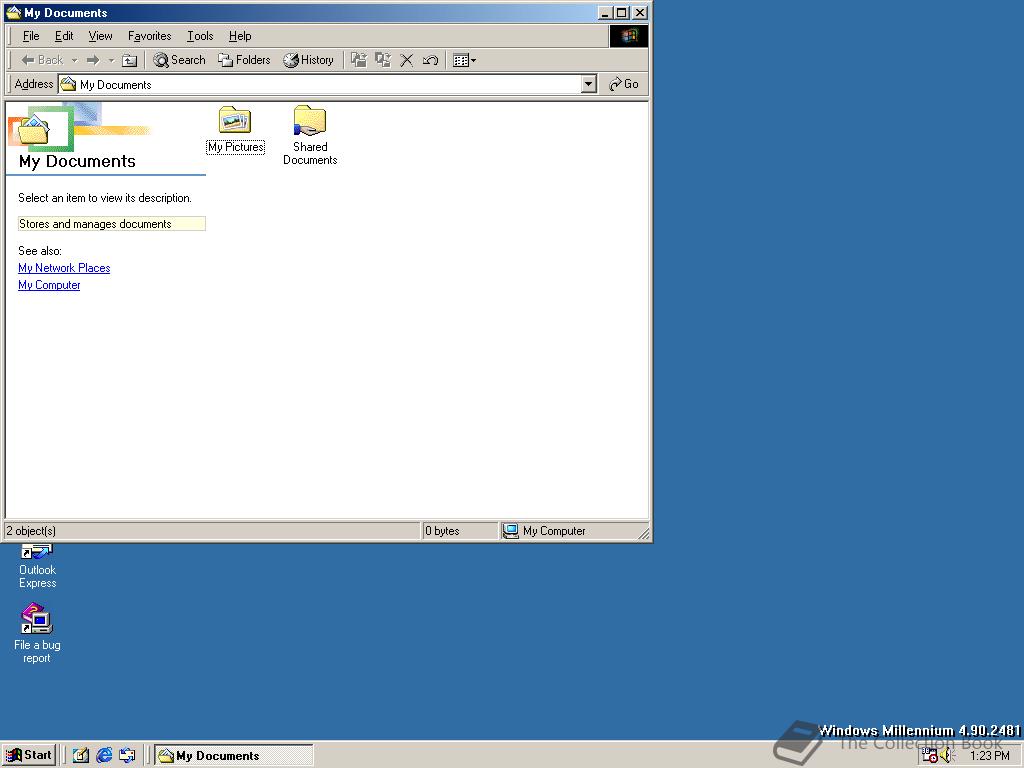Open the Tools menu

pos(200,36)
